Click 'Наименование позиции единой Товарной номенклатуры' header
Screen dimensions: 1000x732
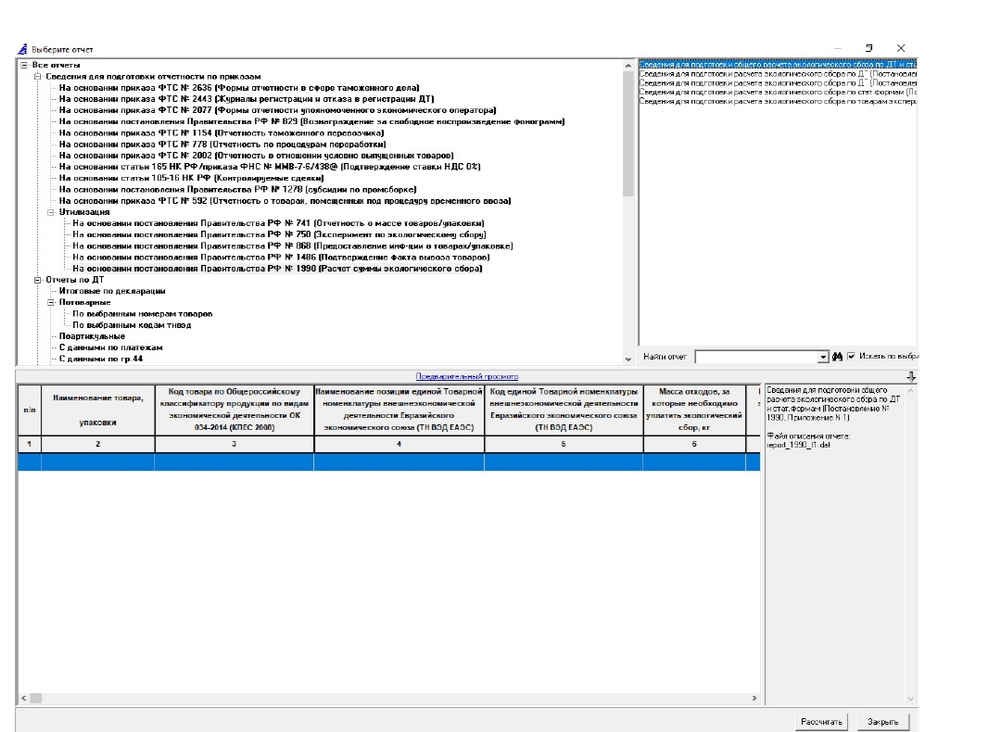click(x=399, y=410)
